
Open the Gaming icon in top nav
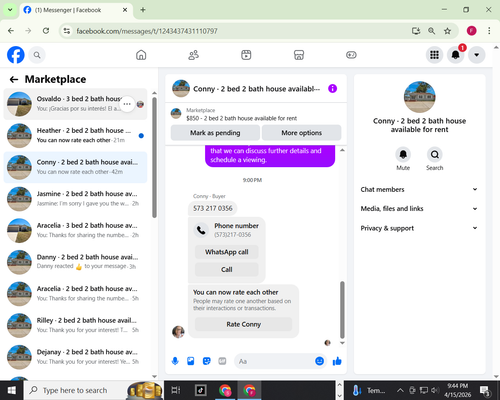351,55
